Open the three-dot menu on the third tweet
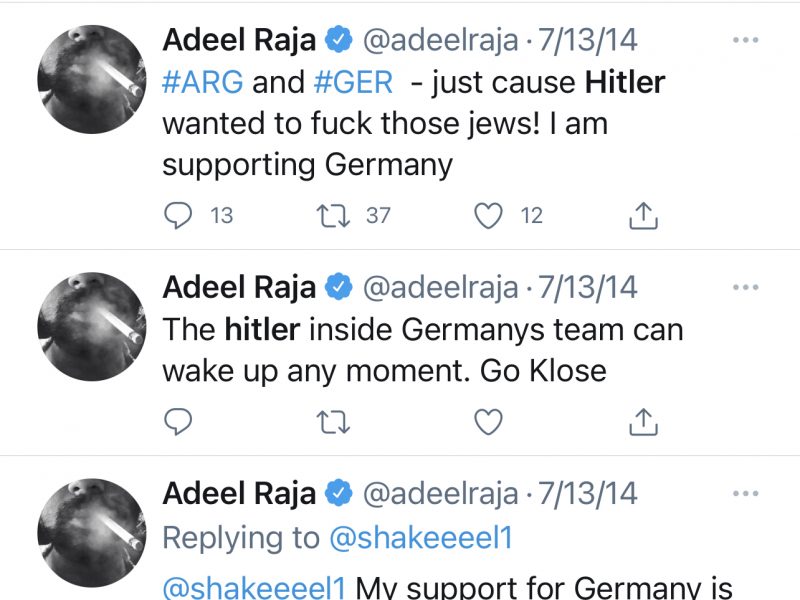 point(746,493)
